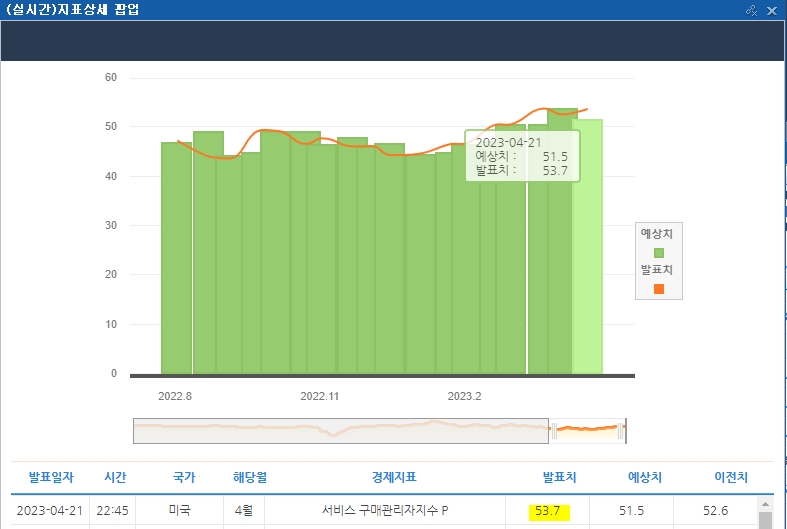Sort by 경제지표 column header
Image resolution: width=787 pixels, height=529 pixels.
click(x=394, y=477)
